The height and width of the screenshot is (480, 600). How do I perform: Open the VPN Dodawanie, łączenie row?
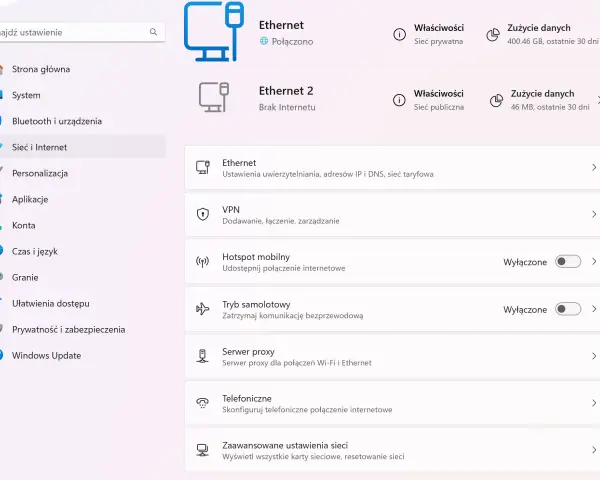tap(392, 215)
